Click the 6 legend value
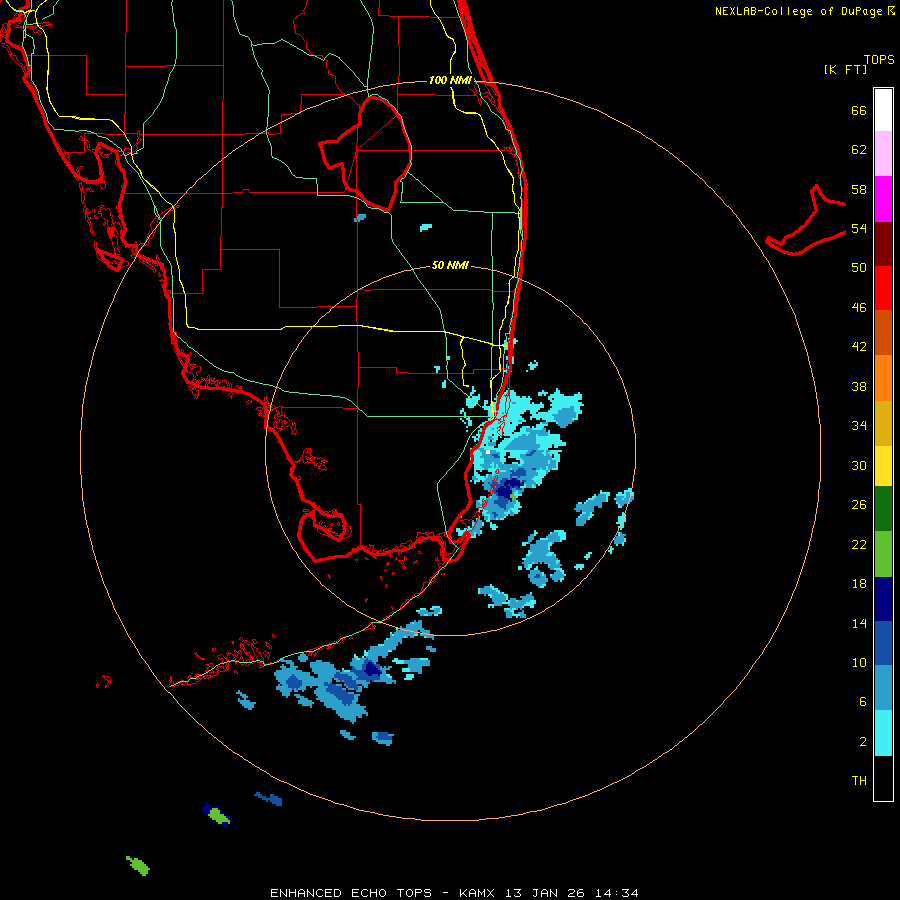This screenshot has width=900, height=900. click(863, 701)
